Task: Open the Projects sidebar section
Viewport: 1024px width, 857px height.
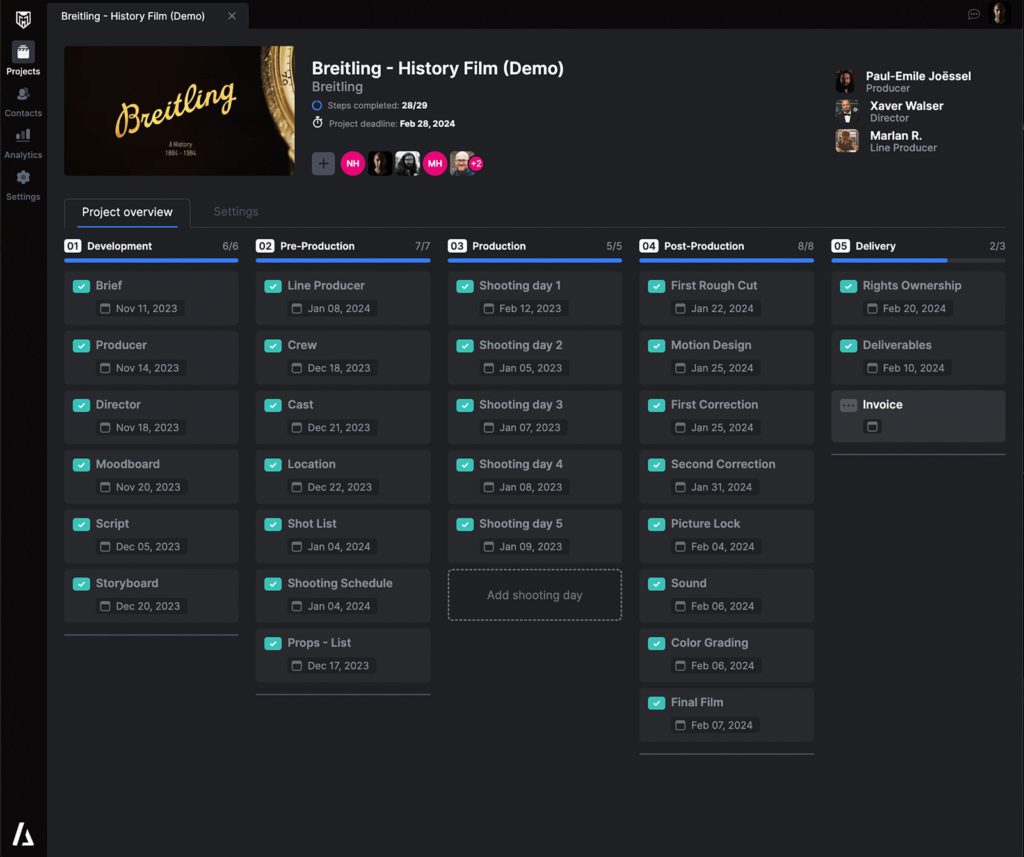Action: click(23, 58)
